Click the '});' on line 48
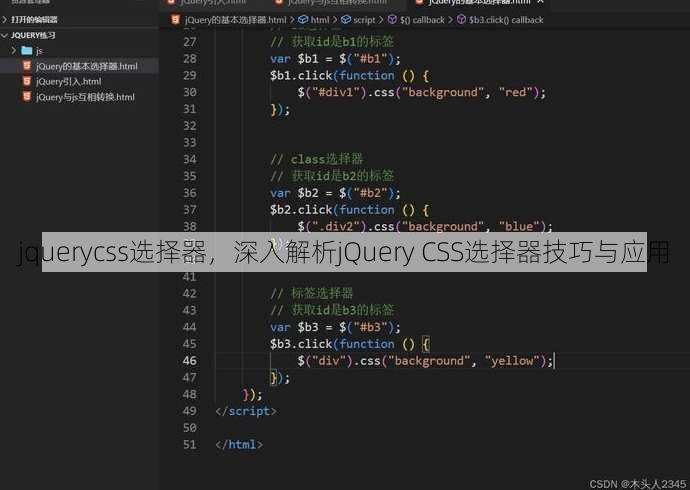Viewport: 690px width, 490px height. (x=253, y=395)
